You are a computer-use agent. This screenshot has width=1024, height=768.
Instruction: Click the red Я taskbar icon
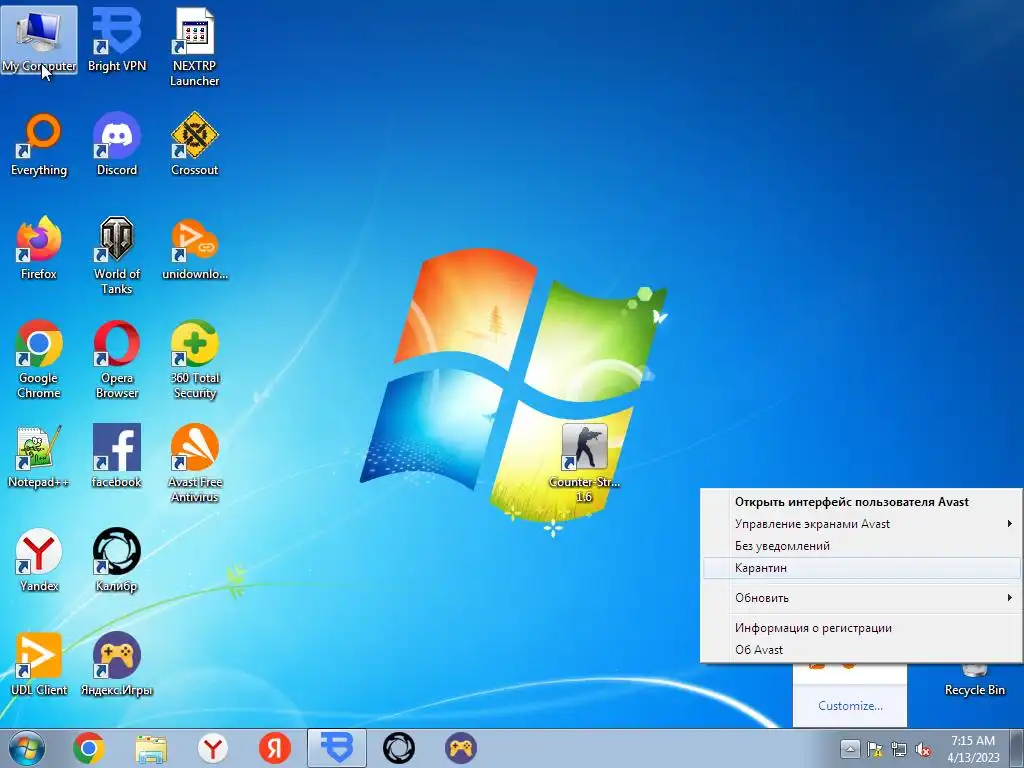[275, 748]
